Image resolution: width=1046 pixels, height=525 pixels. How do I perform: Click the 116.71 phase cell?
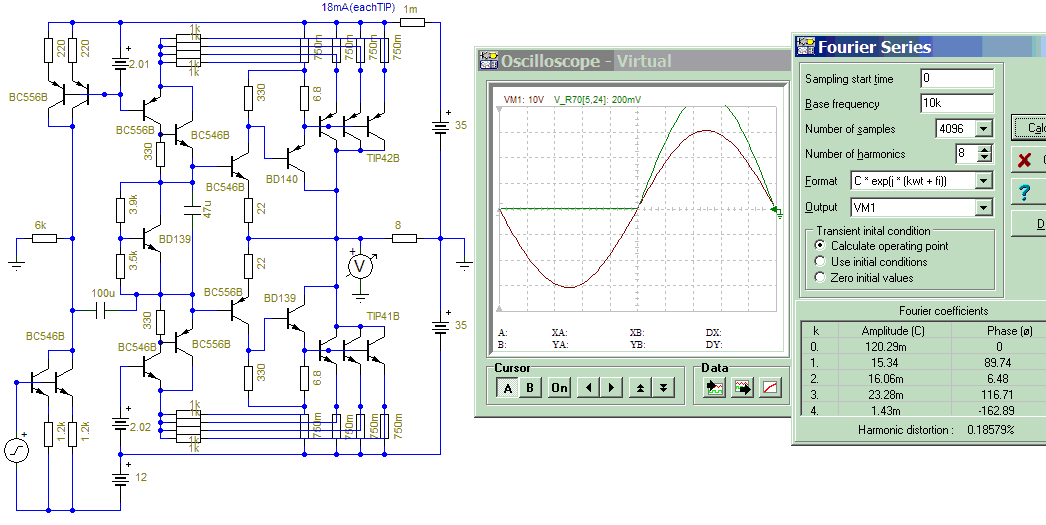(999, 395)
